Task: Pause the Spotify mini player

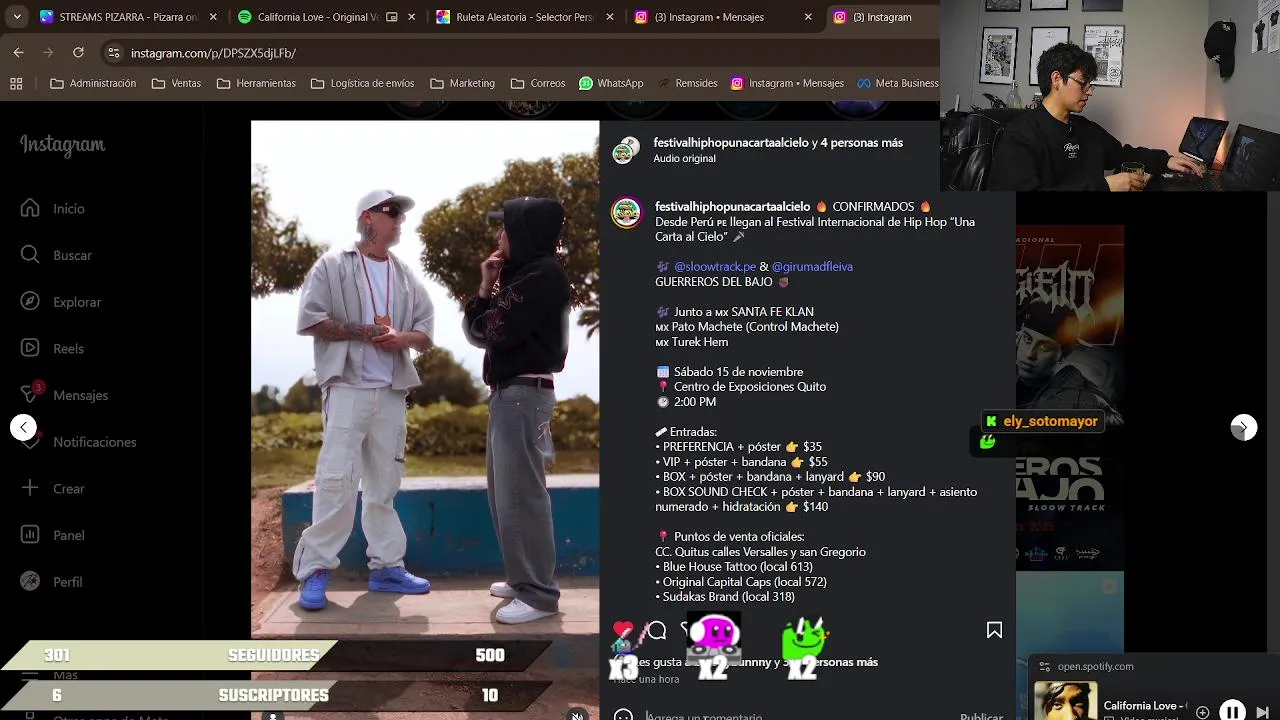Action: [x=1232, y=712]
